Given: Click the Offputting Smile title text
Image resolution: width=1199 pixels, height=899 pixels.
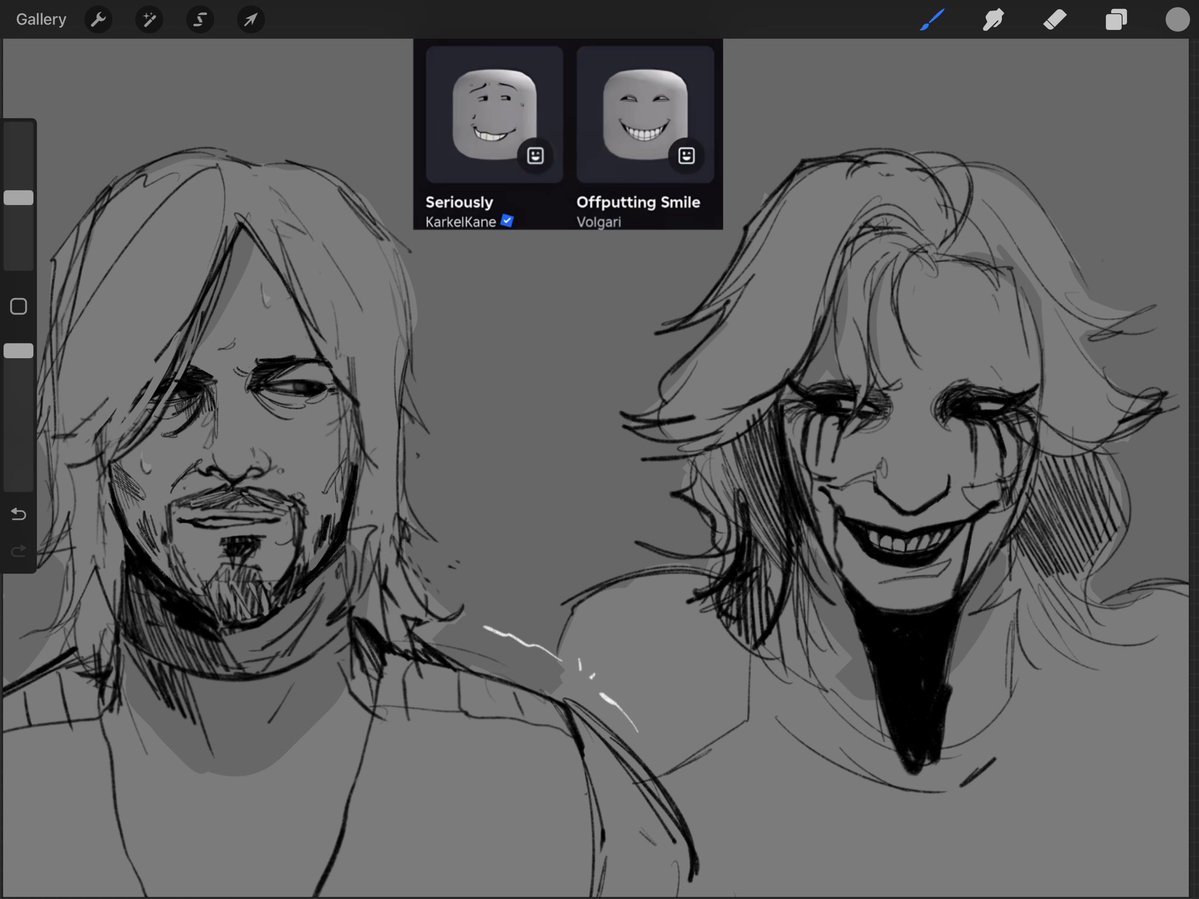Looking at the screenshot, I should (x=638, y=202).
